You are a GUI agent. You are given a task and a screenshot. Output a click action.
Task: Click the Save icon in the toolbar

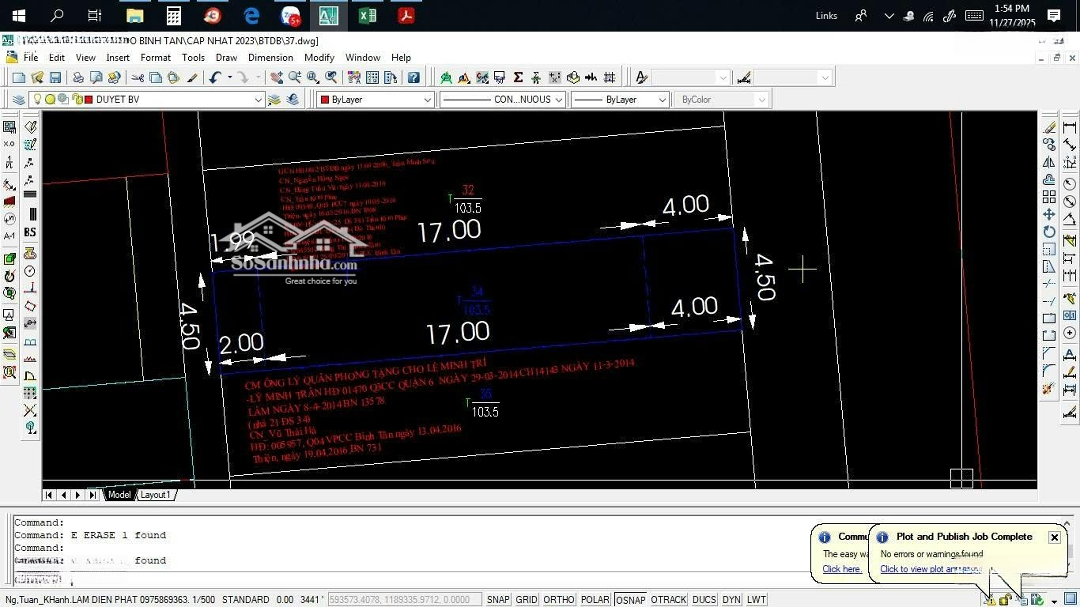pos(54,78)
